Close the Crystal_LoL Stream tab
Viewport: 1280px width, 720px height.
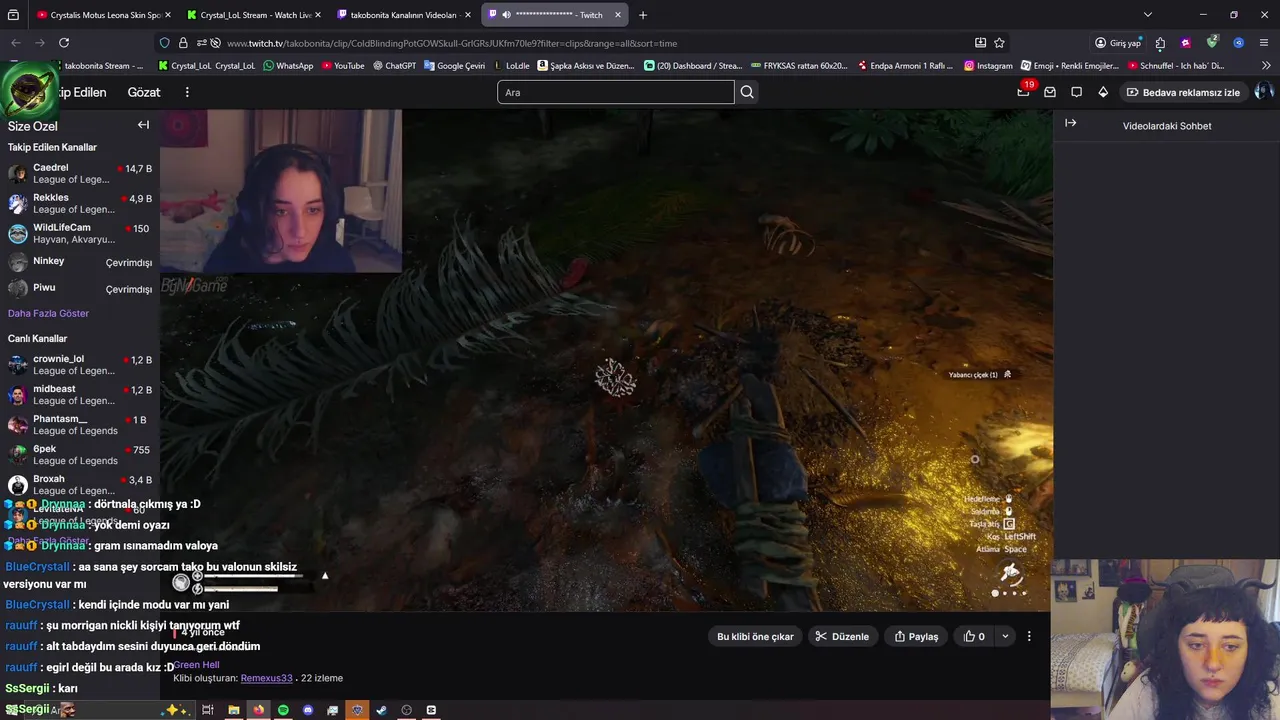318,15
